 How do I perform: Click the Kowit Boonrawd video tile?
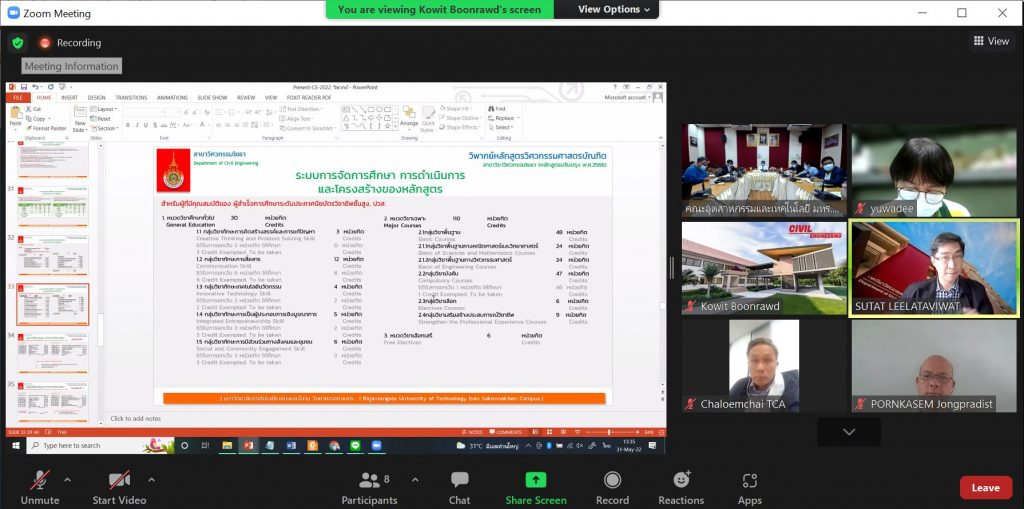[x=765, y=268]
